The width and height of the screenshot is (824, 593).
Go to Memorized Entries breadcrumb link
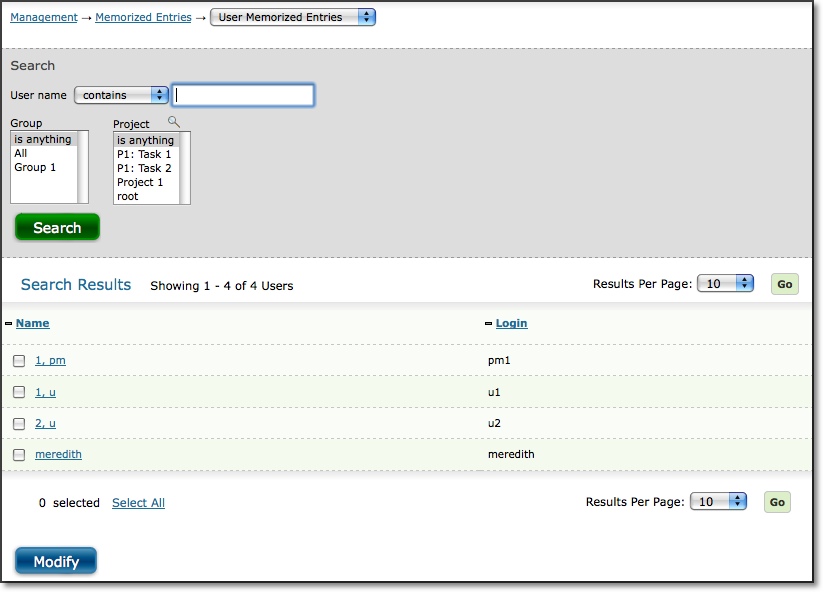(143, 17)
